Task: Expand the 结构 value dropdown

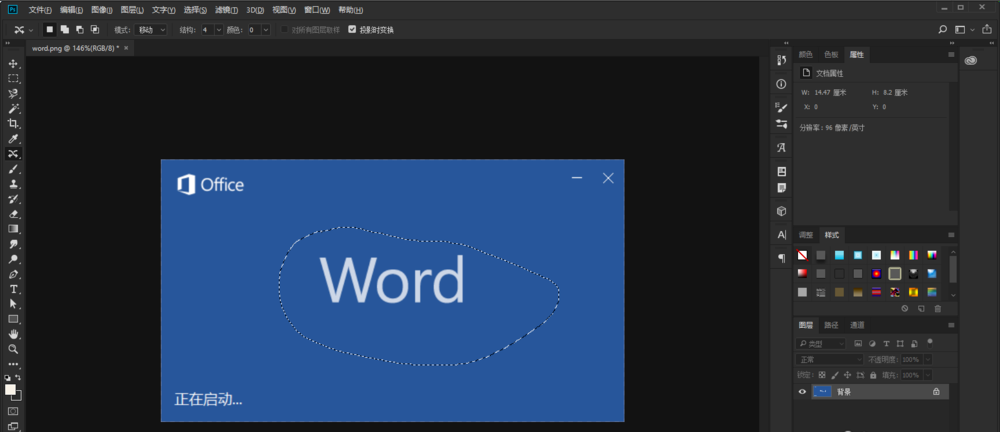Action: point(211,30)
